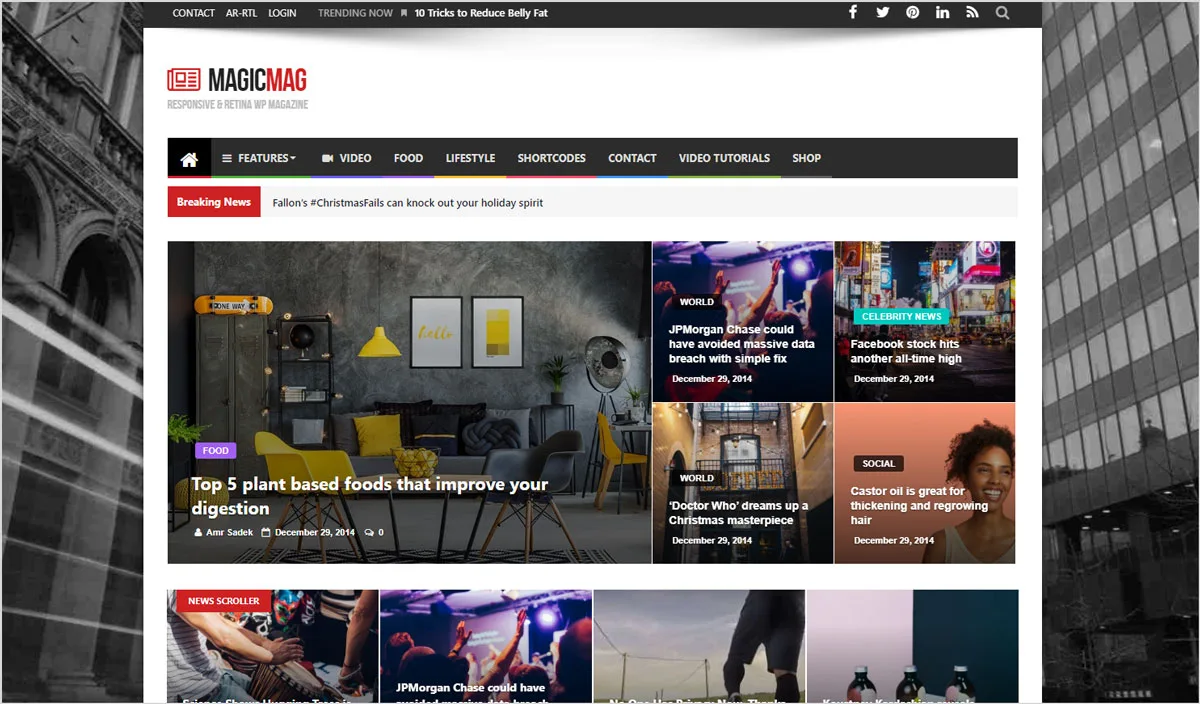
Task: Click the Trending Now label
Action: click(x=355, y=13)
